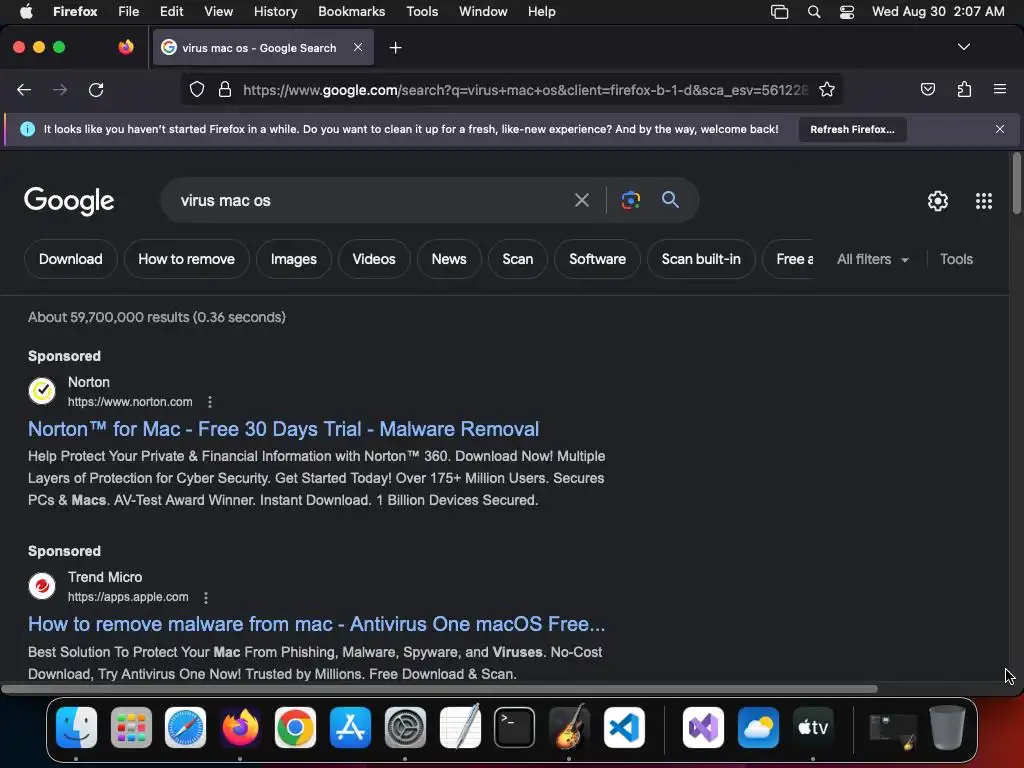The height and width of the screenshot is (768, 1024).
Task: Close the virus mac os tab
Action: coord(358,47)
